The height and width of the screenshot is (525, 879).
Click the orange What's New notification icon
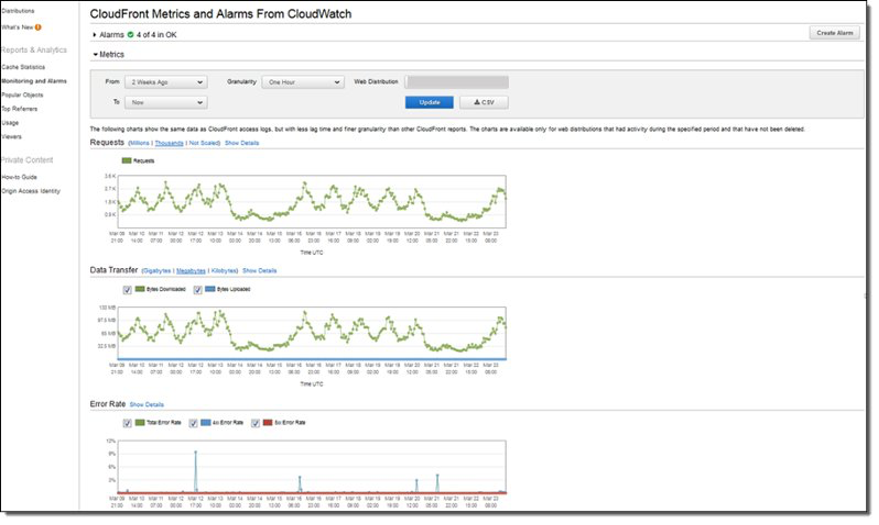(38, 27)
